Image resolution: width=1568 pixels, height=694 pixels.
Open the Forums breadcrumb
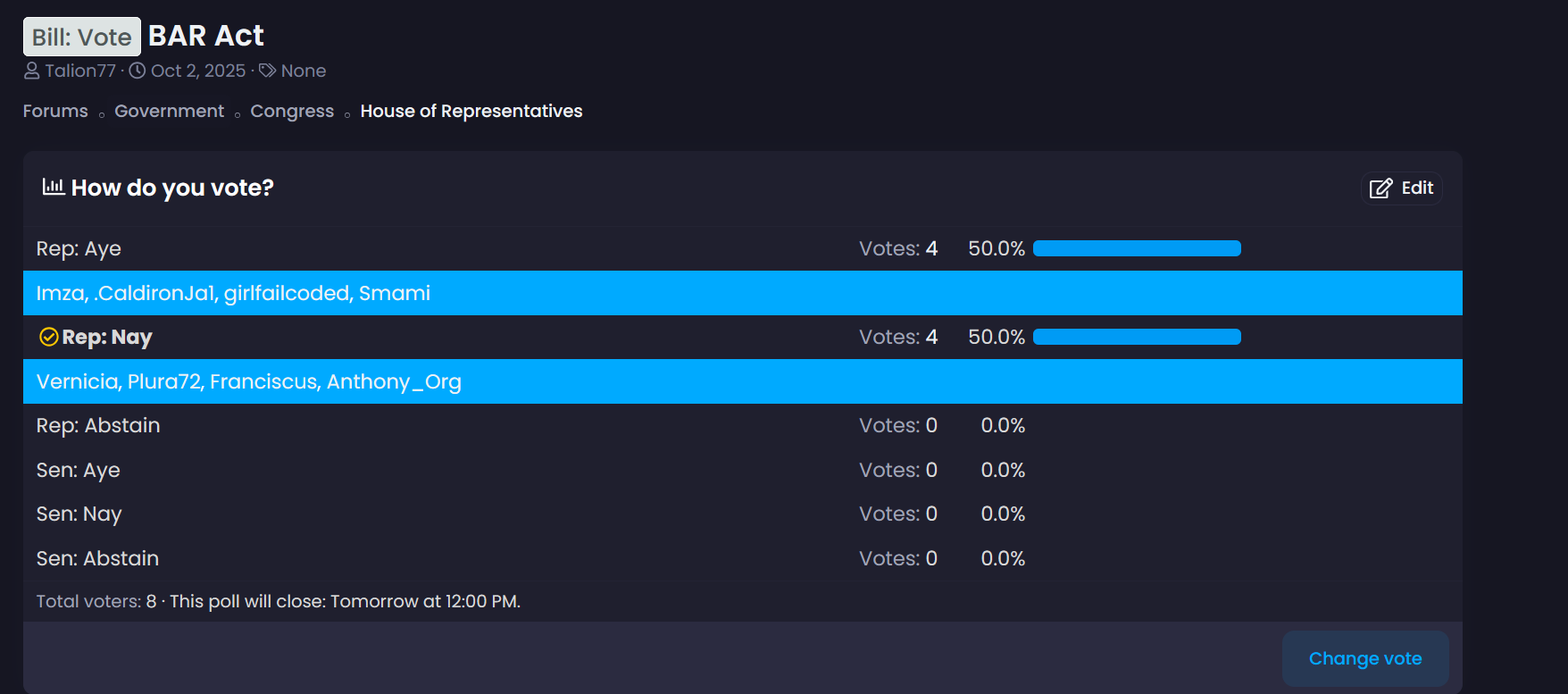pos(55,111)
